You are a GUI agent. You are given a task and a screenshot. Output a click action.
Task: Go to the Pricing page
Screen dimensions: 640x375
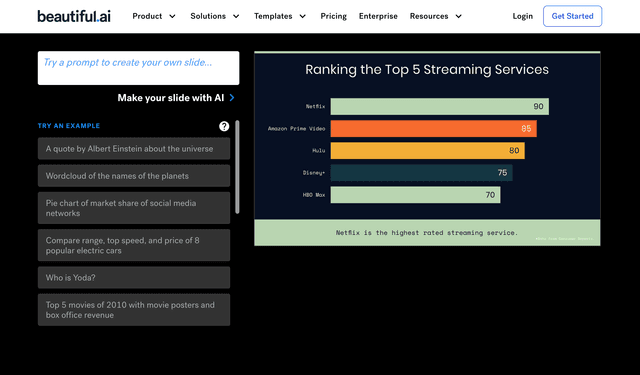[x=333, y=16]
